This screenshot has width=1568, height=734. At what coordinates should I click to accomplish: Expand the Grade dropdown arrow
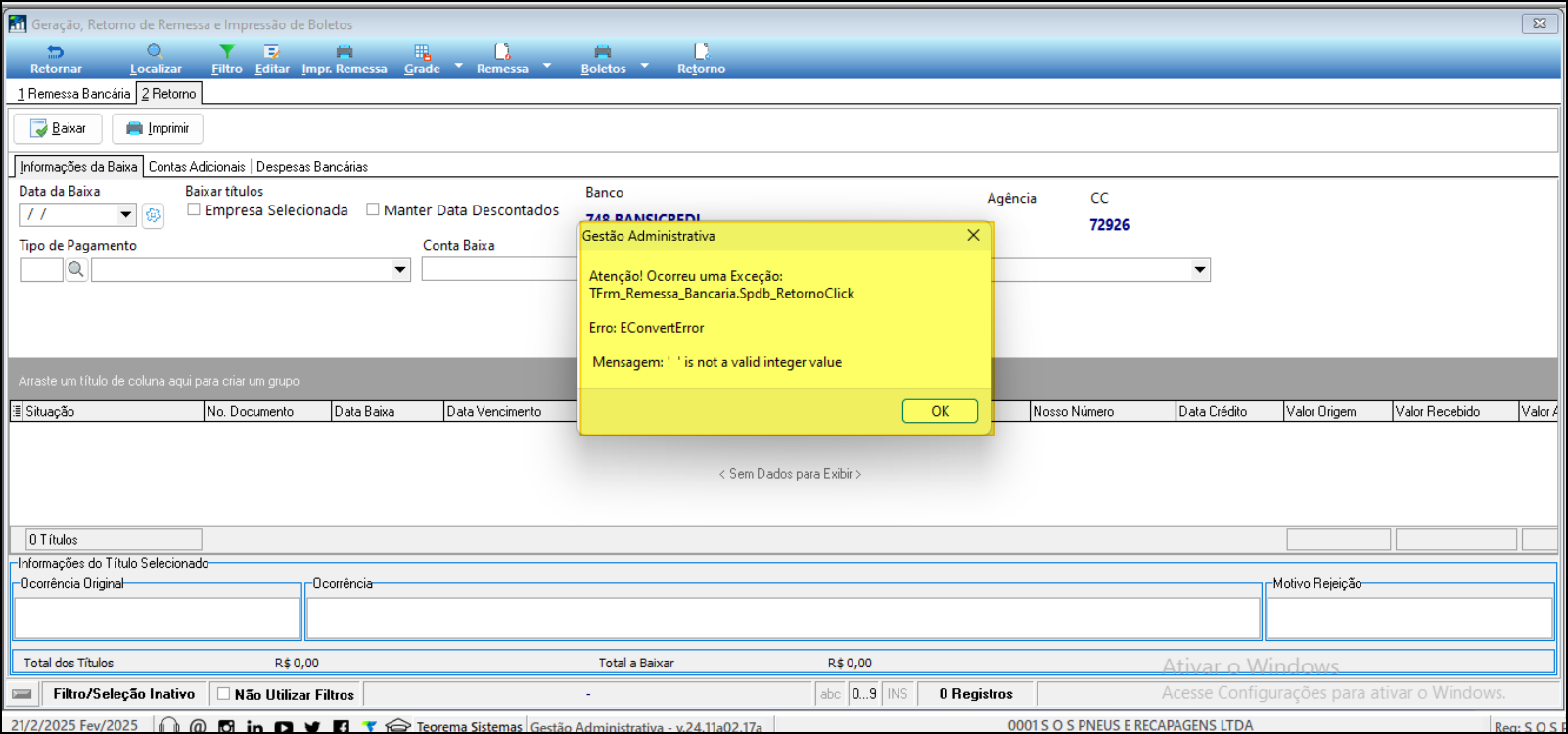click(458, 66)
